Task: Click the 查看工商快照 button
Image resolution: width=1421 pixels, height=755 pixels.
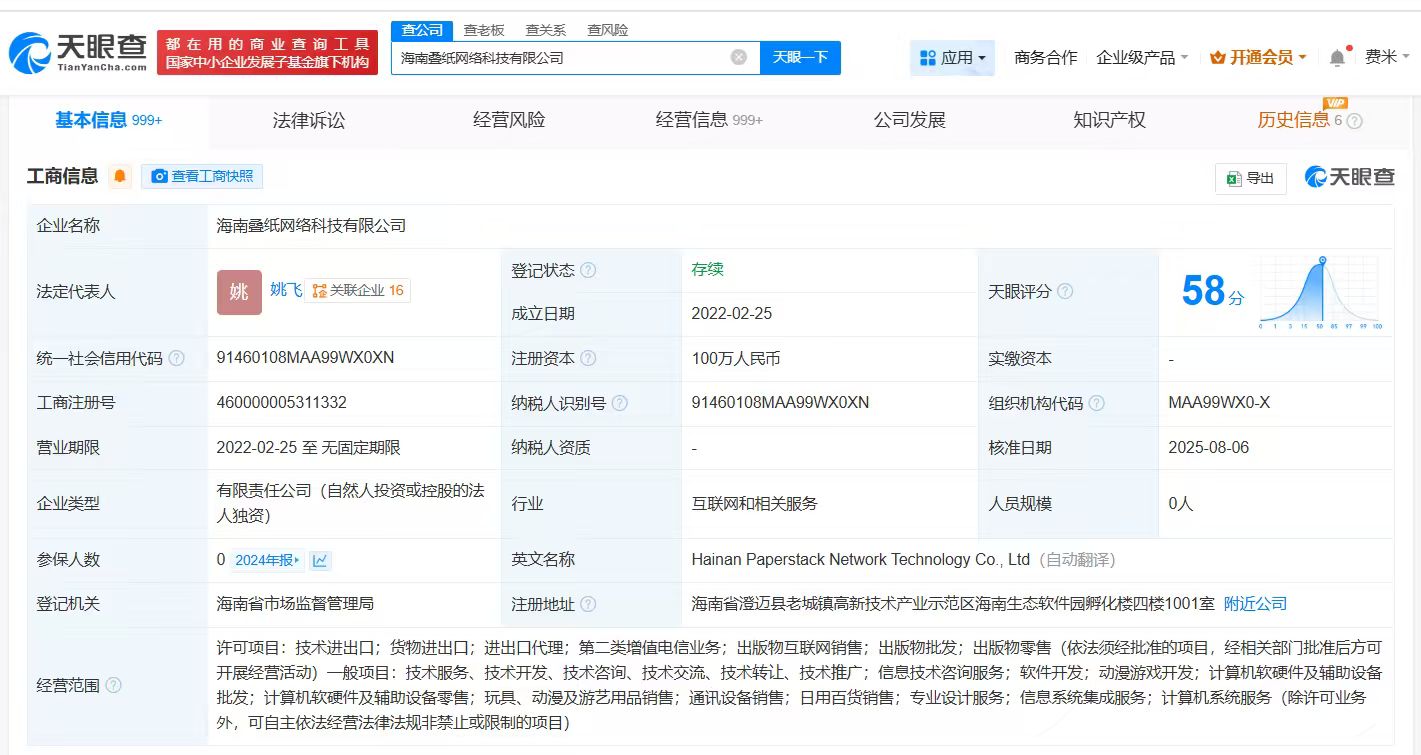Action: point(202,177)
